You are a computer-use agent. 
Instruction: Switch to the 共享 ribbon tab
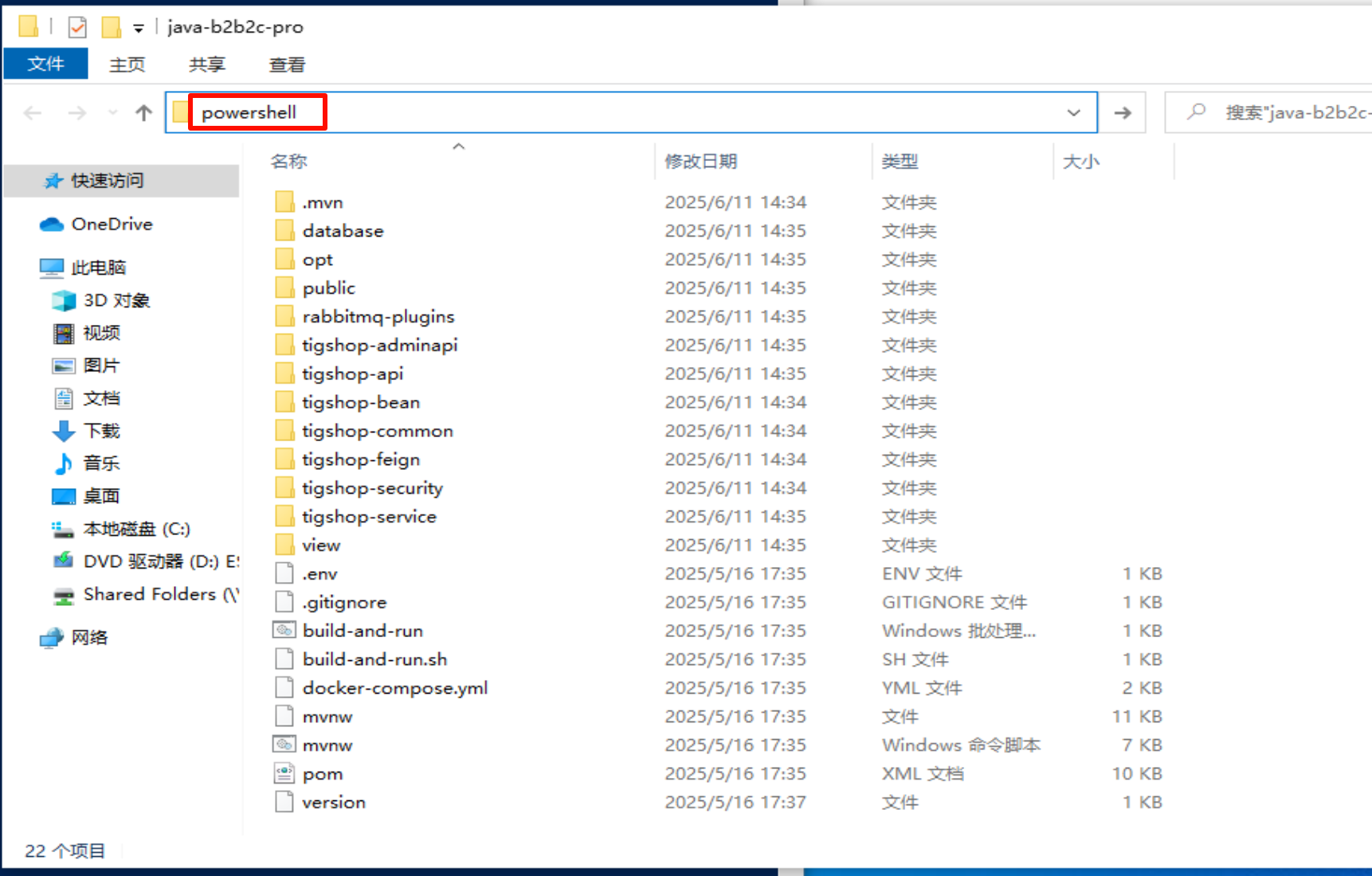coord(207,65)
